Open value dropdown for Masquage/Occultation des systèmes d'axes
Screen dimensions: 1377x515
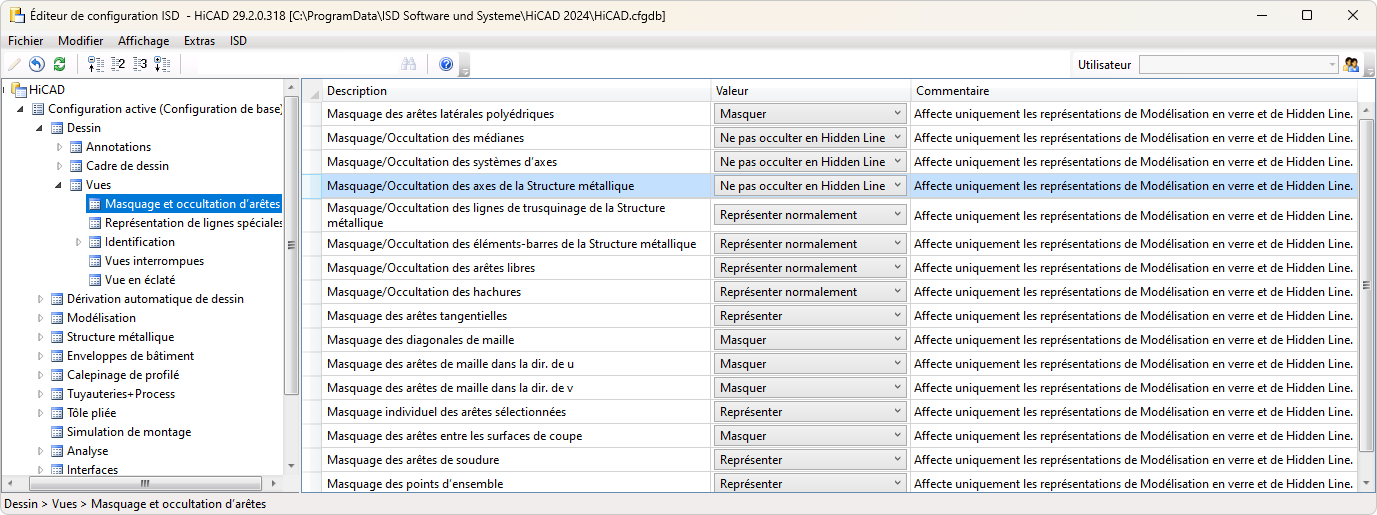pyautogui.click(x=810, y=162)
